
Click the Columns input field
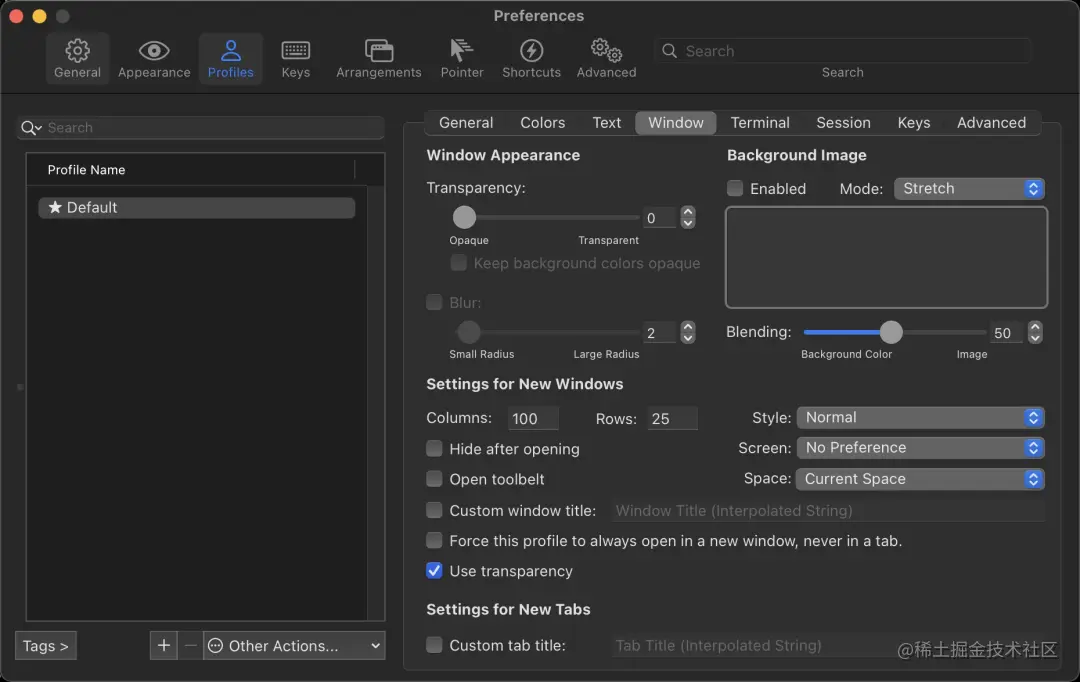pos(533,418)
